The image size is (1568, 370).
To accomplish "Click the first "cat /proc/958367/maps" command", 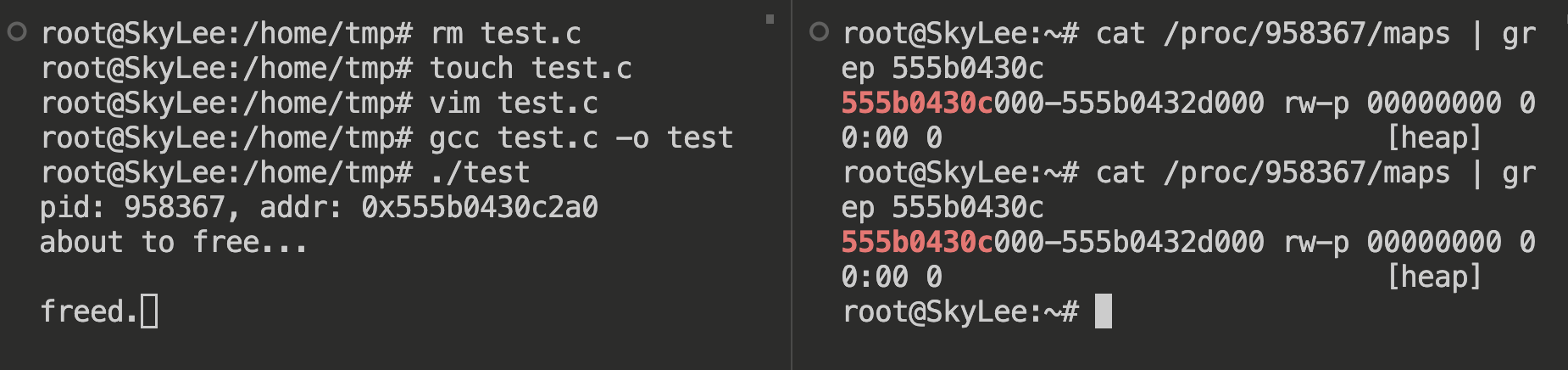I will pos(1273,34).
